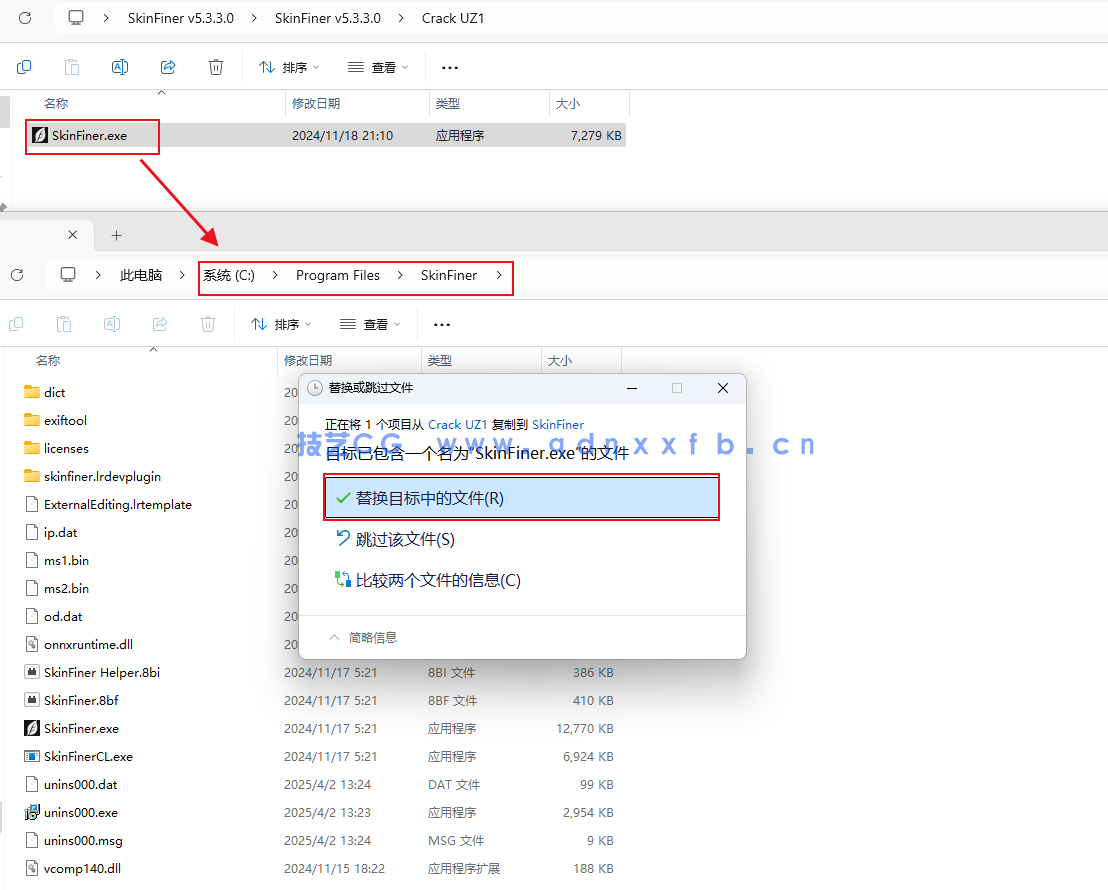Open the dict folder
This screenshot has height=890, width=1108.
(54, 392)
